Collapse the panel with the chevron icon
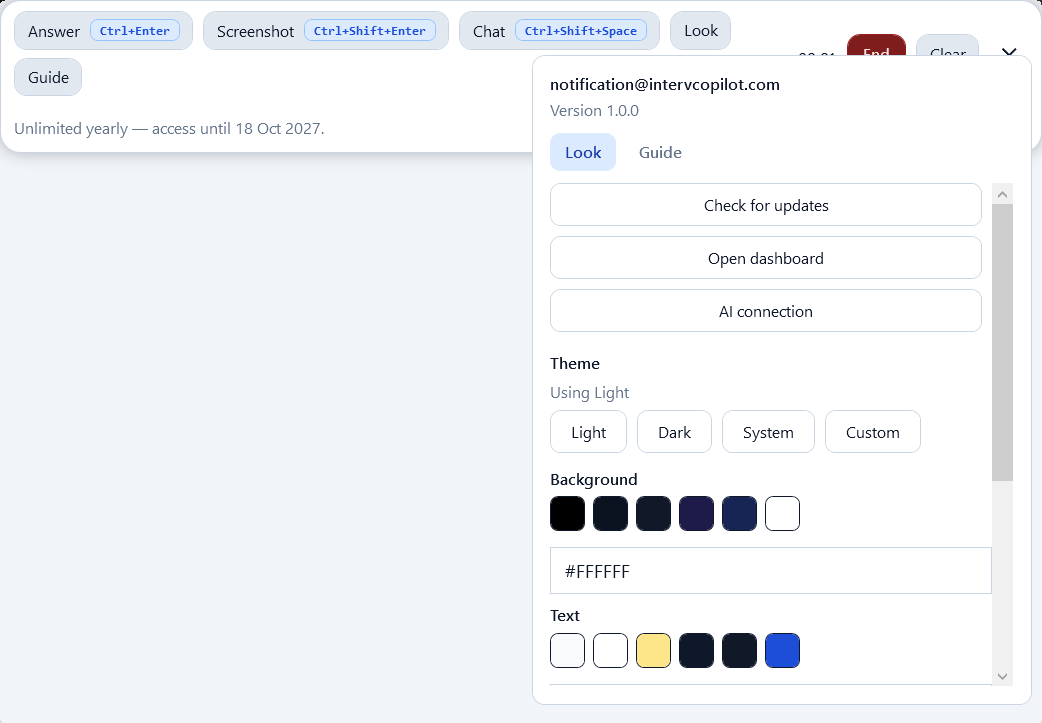Image resolution: width=1042 pixels, height=723 pixels. (x=1009, y=52)
